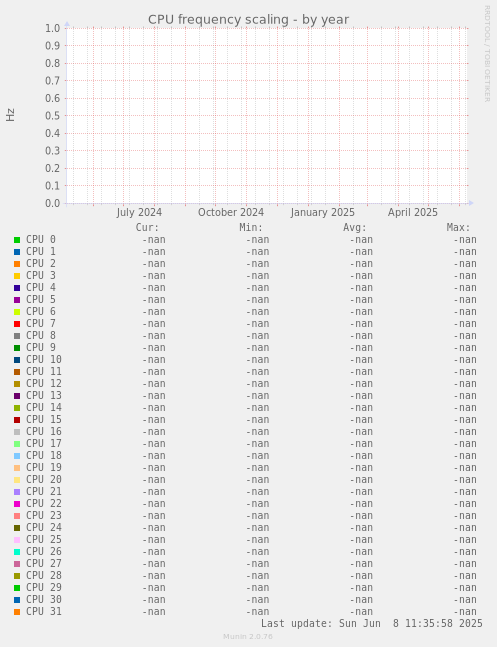Click the 'CPU 21' legend label

pos(44,491)
